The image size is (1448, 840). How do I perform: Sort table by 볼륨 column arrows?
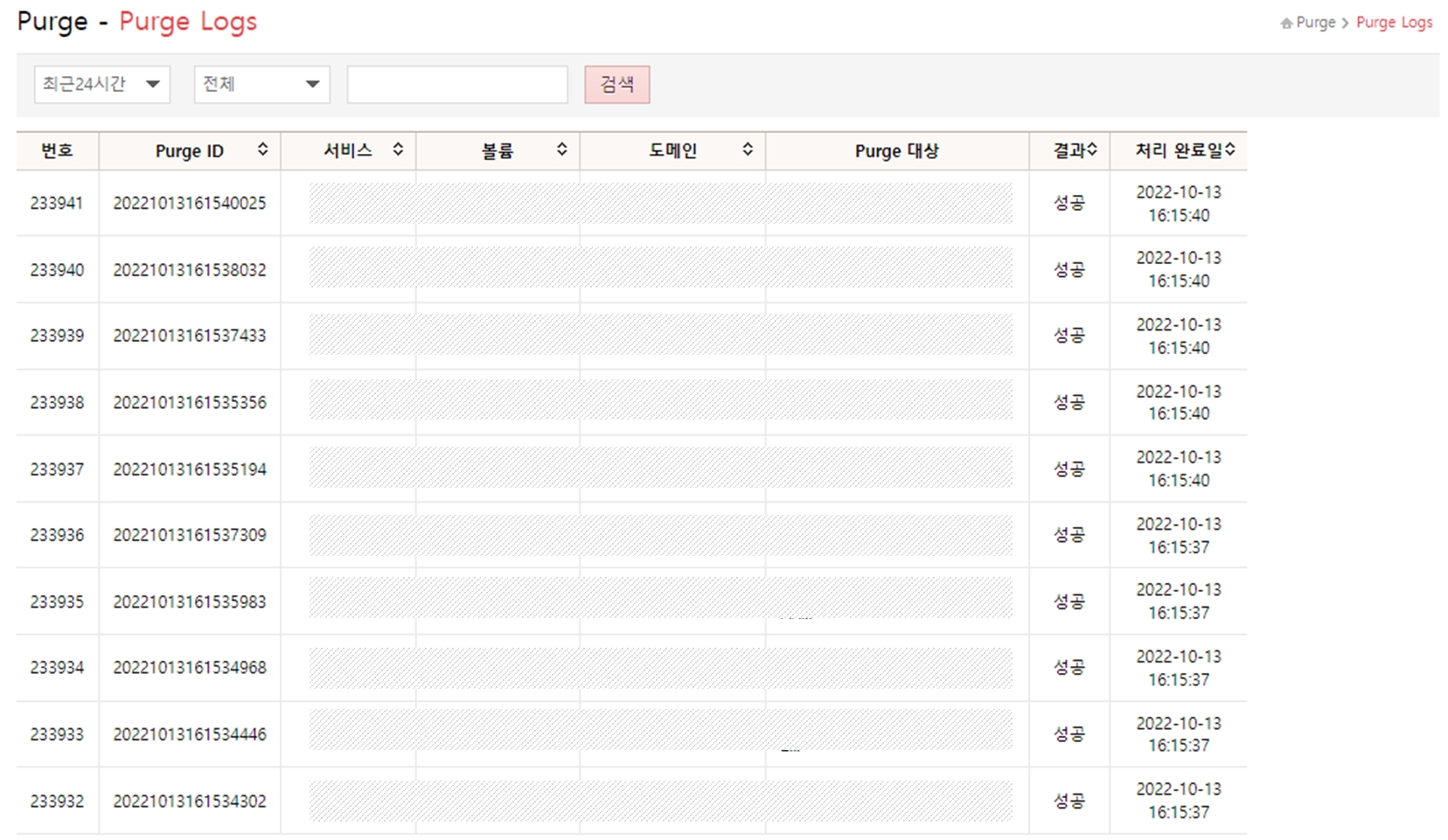pos(562,149)
